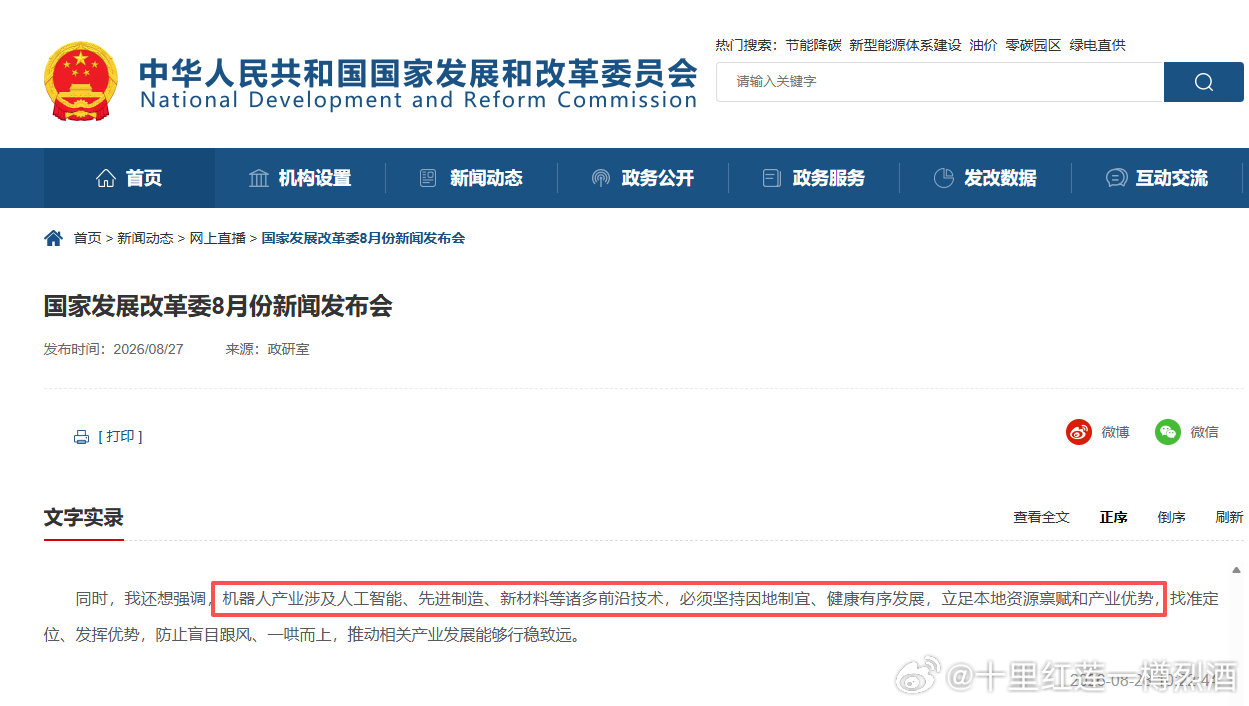Click the page headline 国家发展改革委8月份新闻发布会
This screenshot has height=706, width=1249.
(x=218, y=306)
